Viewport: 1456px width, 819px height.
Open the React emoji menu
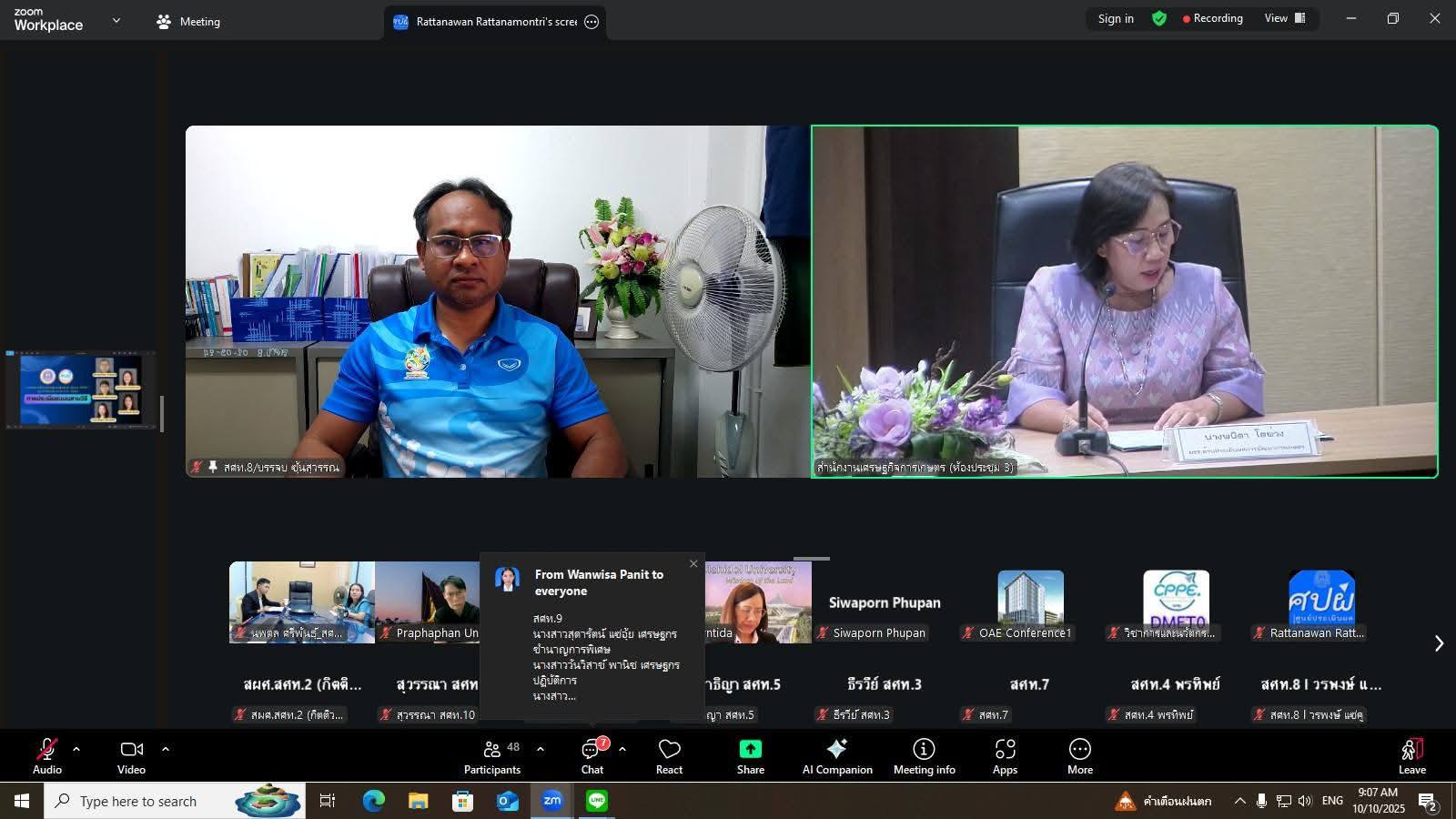669,756
